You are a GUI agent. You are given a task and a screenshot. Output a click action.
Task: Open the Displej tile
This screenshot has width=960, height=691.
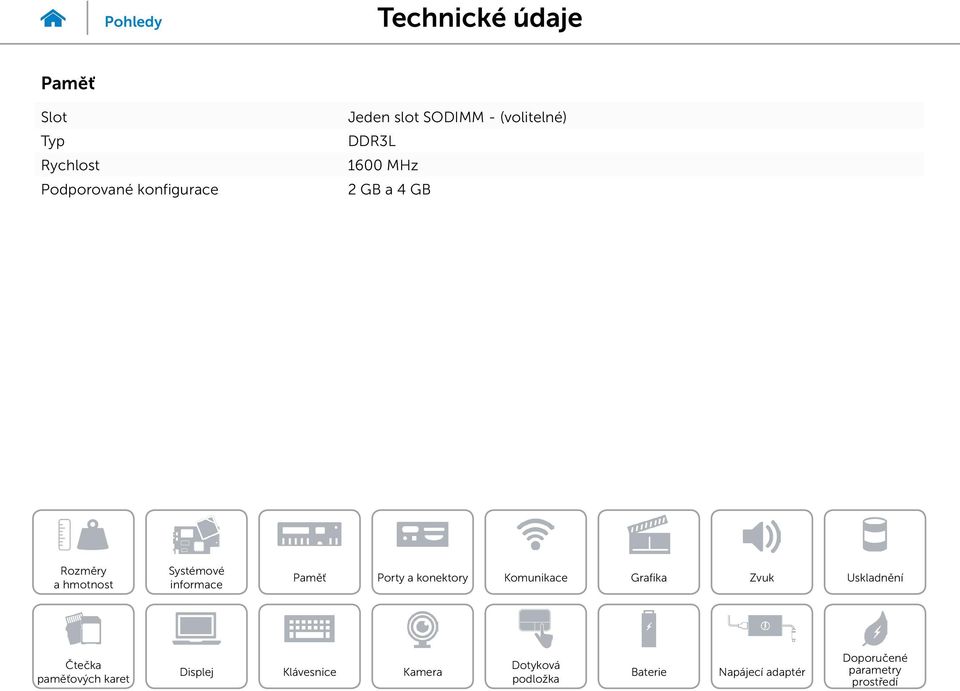[196, 646]
